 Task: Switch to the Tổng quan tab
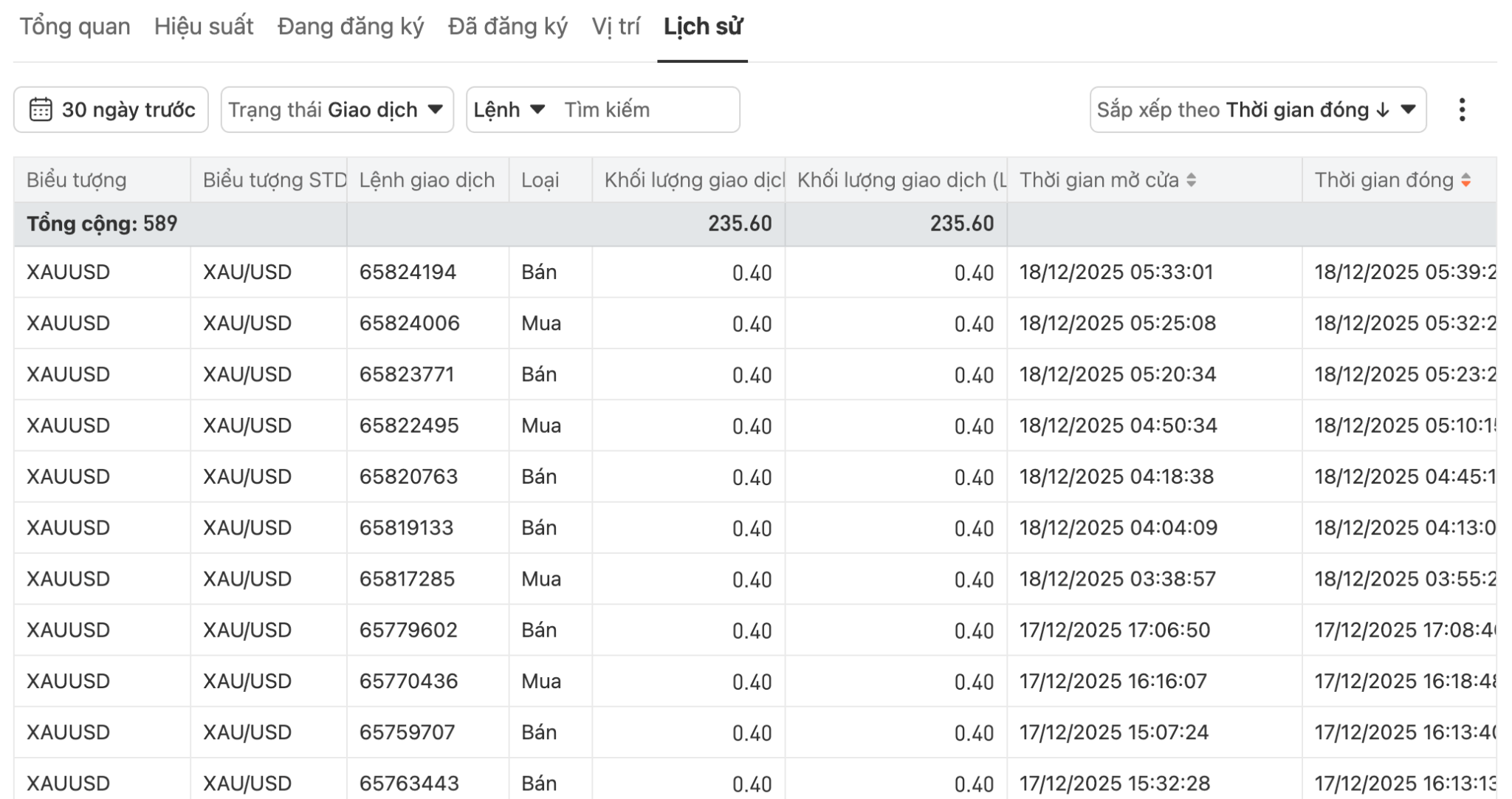pyautogui.click(x=75, y=27)
